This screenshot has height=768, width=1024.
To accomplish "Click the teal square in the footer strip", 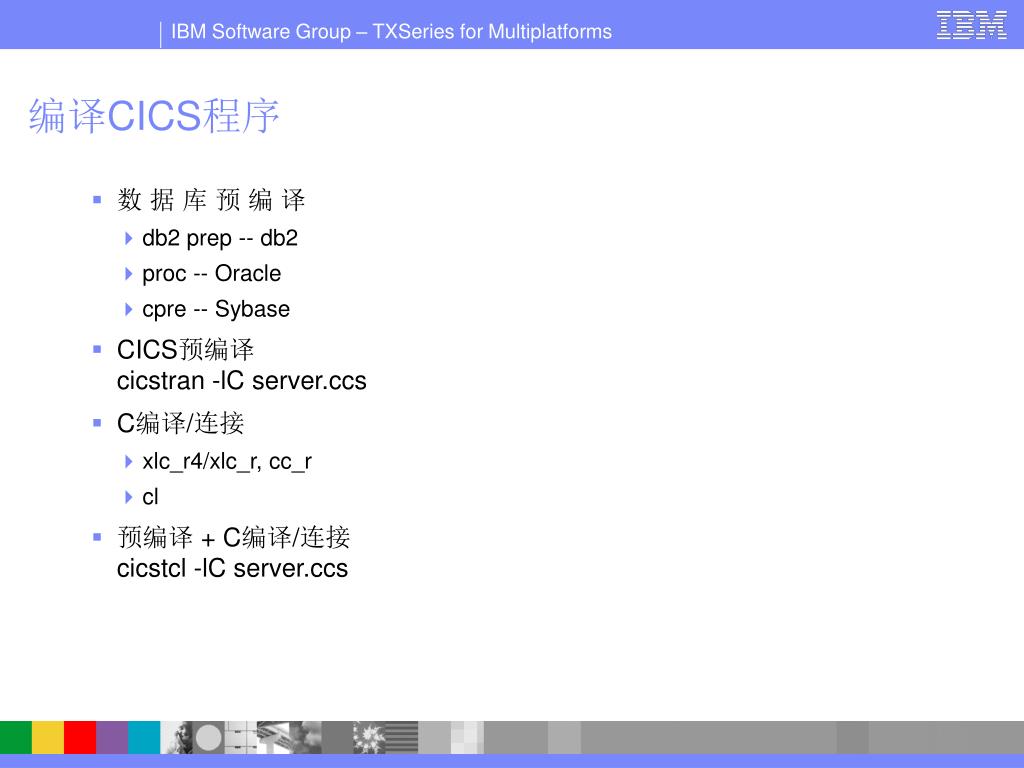I will 144,737.
